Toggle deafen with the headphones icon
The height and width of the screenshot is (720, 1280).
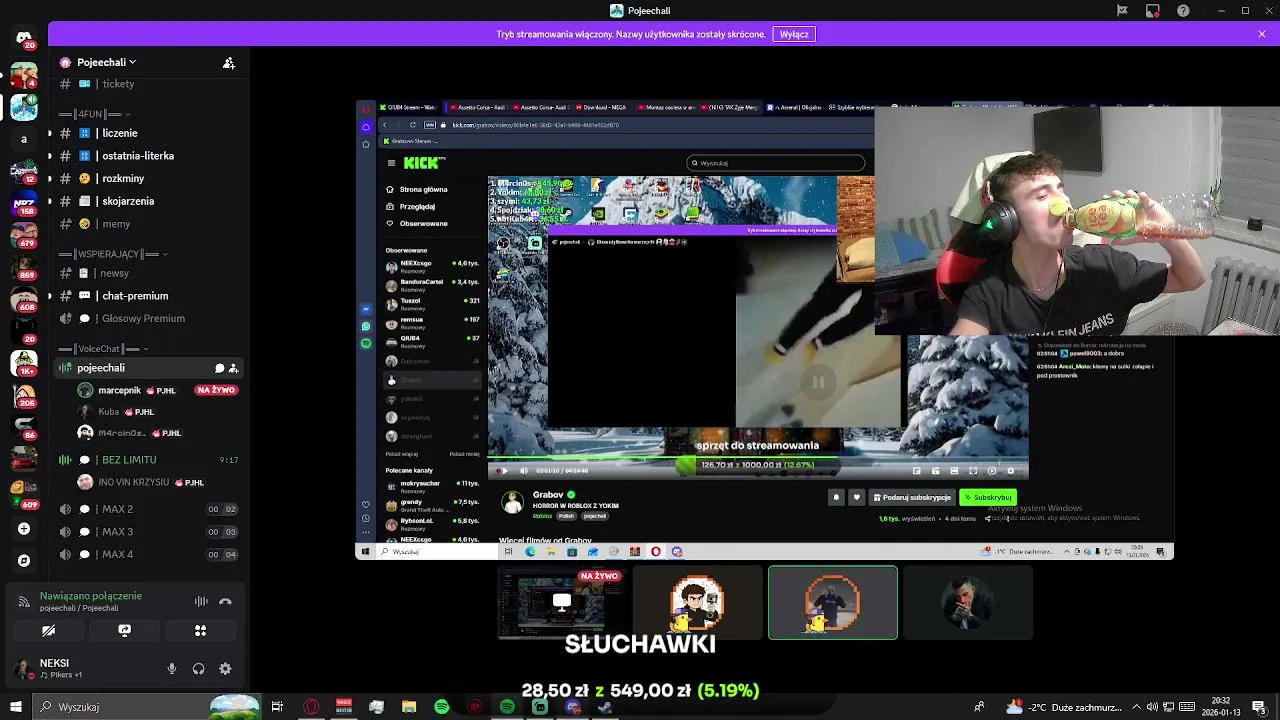pos(198,669)
